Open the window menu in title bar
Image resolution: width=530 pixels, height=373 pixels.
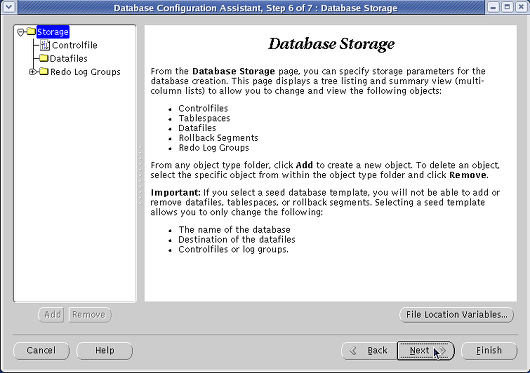pyautogui.click(x=8, y=7)
